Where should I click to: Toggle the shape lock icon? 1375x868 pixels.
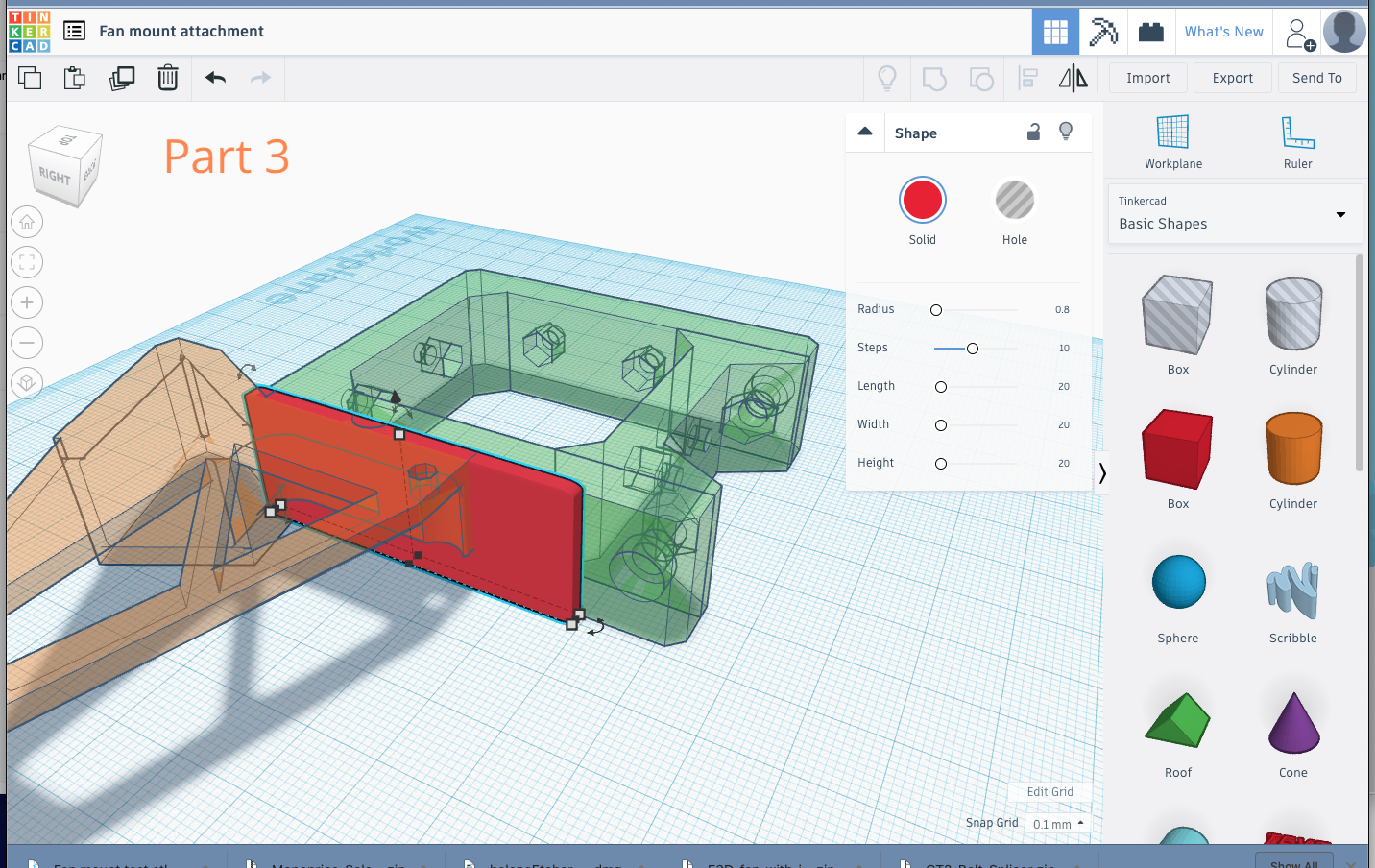click(x=1033, y=132)
